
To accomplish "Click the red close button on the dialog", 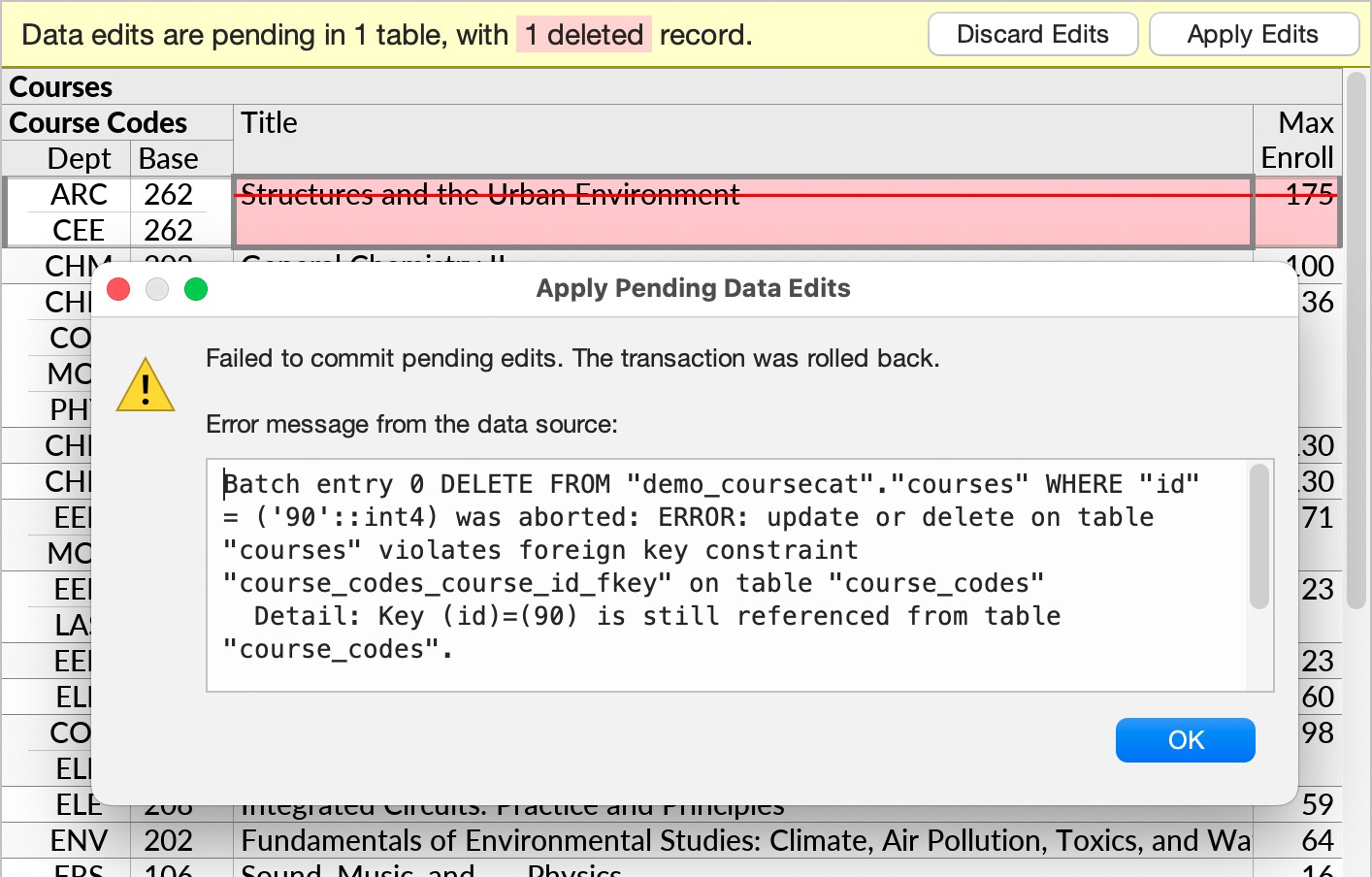I will 118,289.
